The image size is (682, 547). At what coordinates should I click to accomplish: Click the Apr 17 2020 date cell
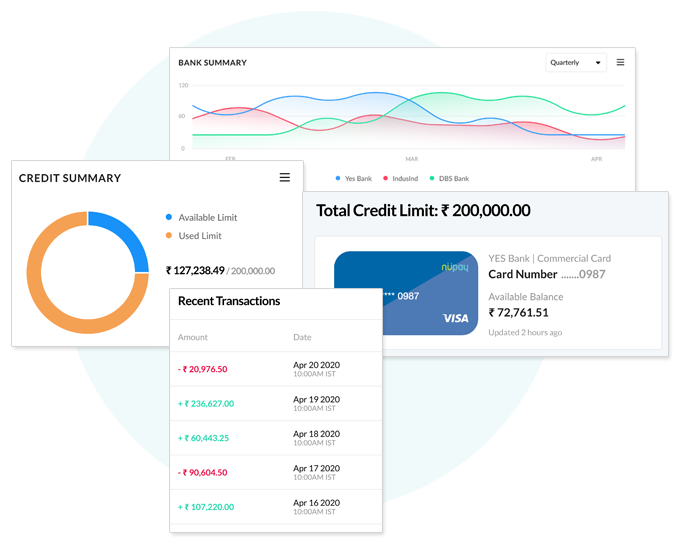[x=316, y=472]
